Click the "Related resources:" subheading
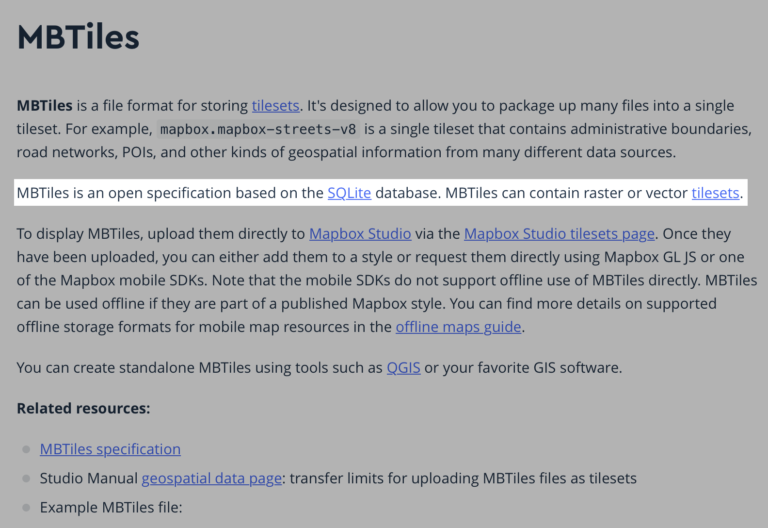 point(83,408)
